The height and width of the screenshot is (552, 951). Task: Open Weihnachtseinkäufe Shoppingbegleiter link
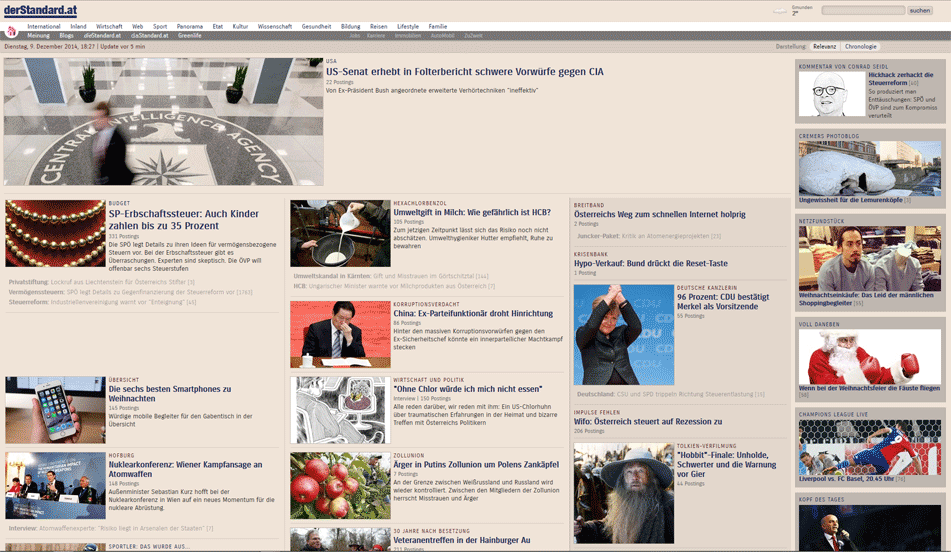point(866,299)
